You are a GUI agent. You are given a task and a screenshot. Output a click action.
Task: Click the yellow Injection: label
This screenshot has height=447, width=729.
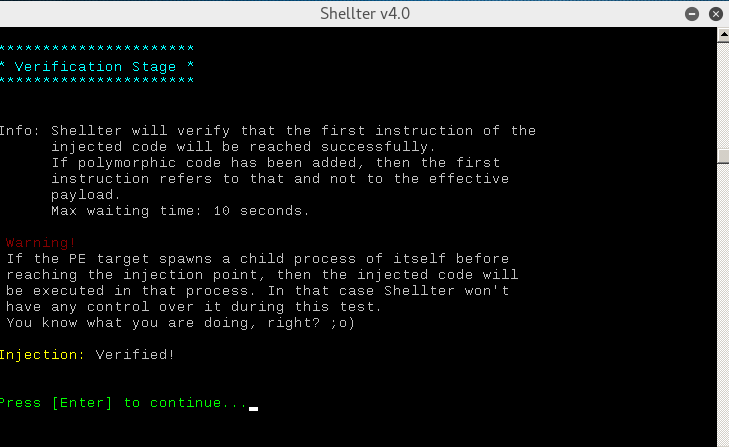pos(42,355)
